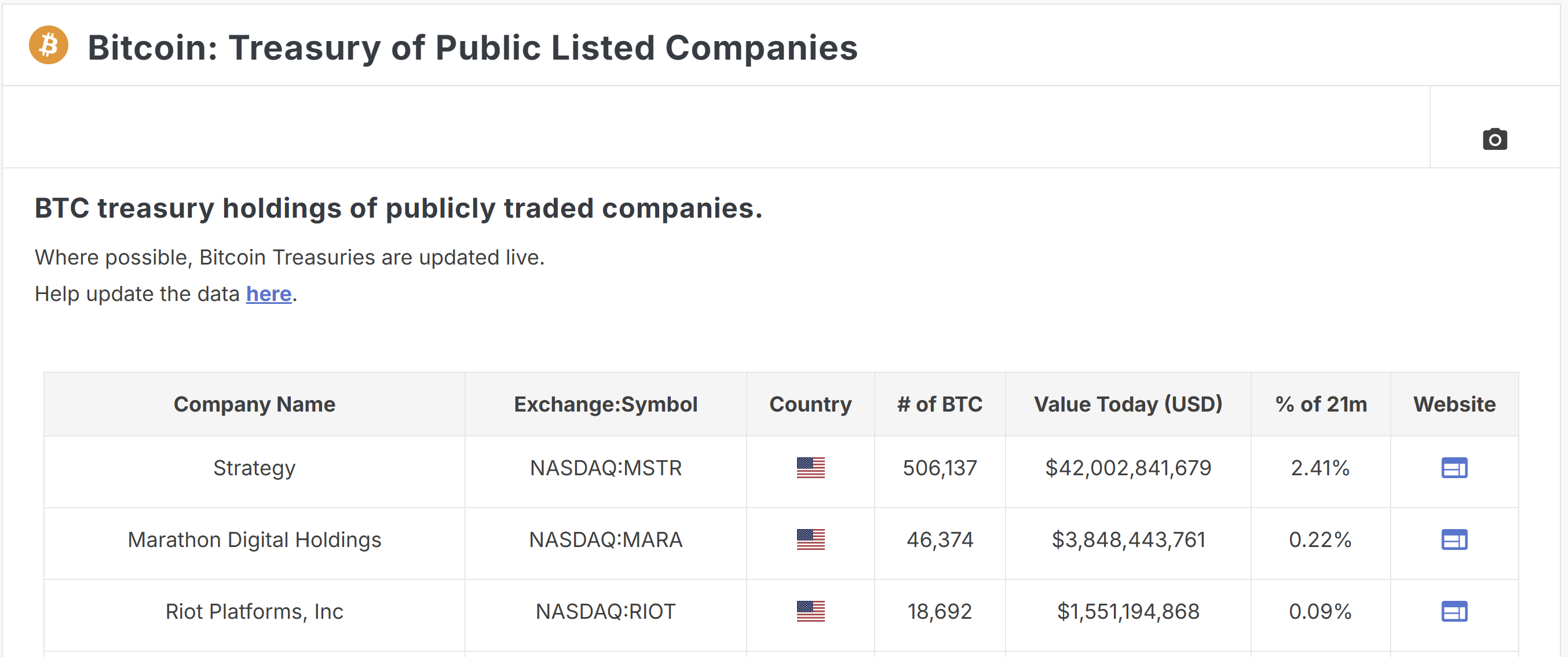
Task: Click the US flag next to Marathon Digital Holdings
Action: tap(810, 540)
